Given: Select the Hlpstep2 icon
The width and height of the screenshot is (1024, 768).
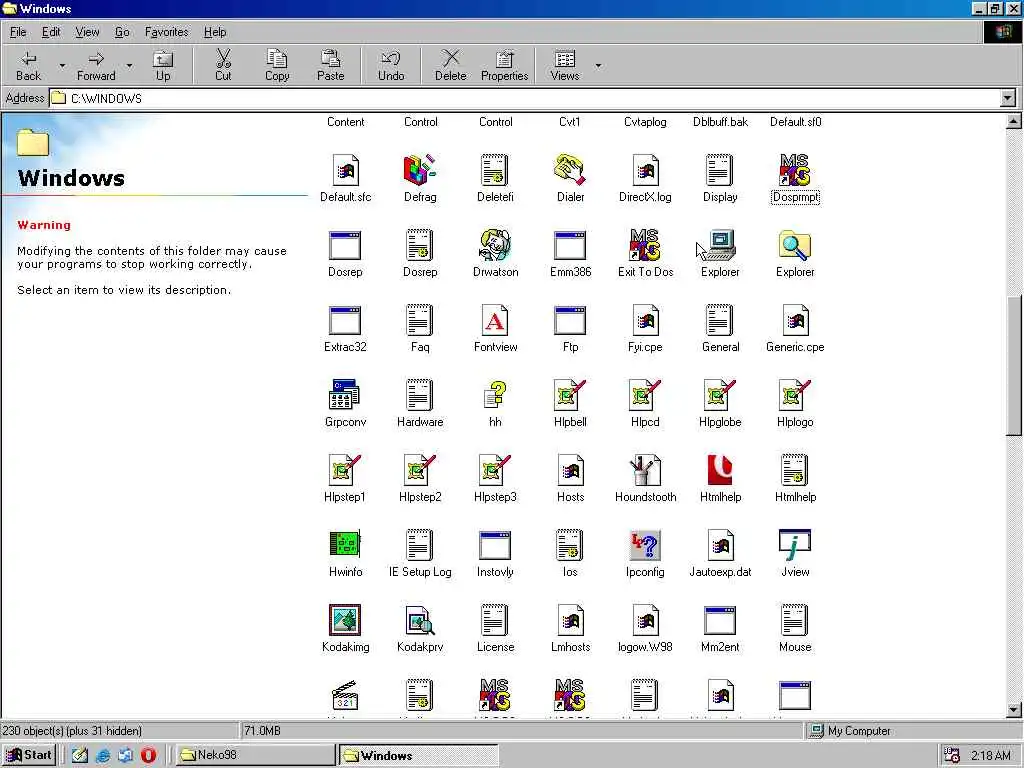Looking at the screenshot, I should tap(420, 470).
